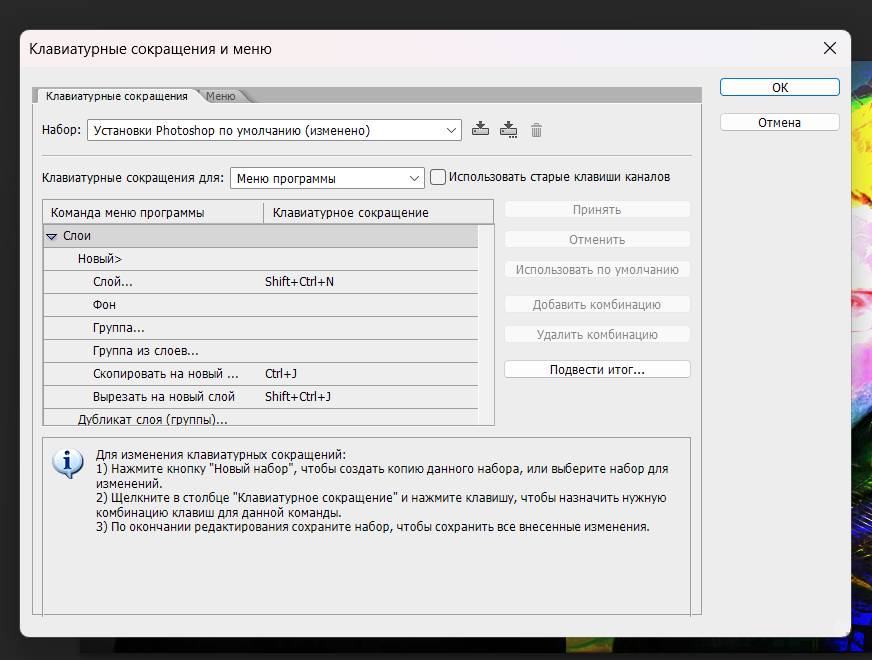Close the keyboard shortcuts dialog with X
This screenshot has height=660, width=872.
(829, 48)
